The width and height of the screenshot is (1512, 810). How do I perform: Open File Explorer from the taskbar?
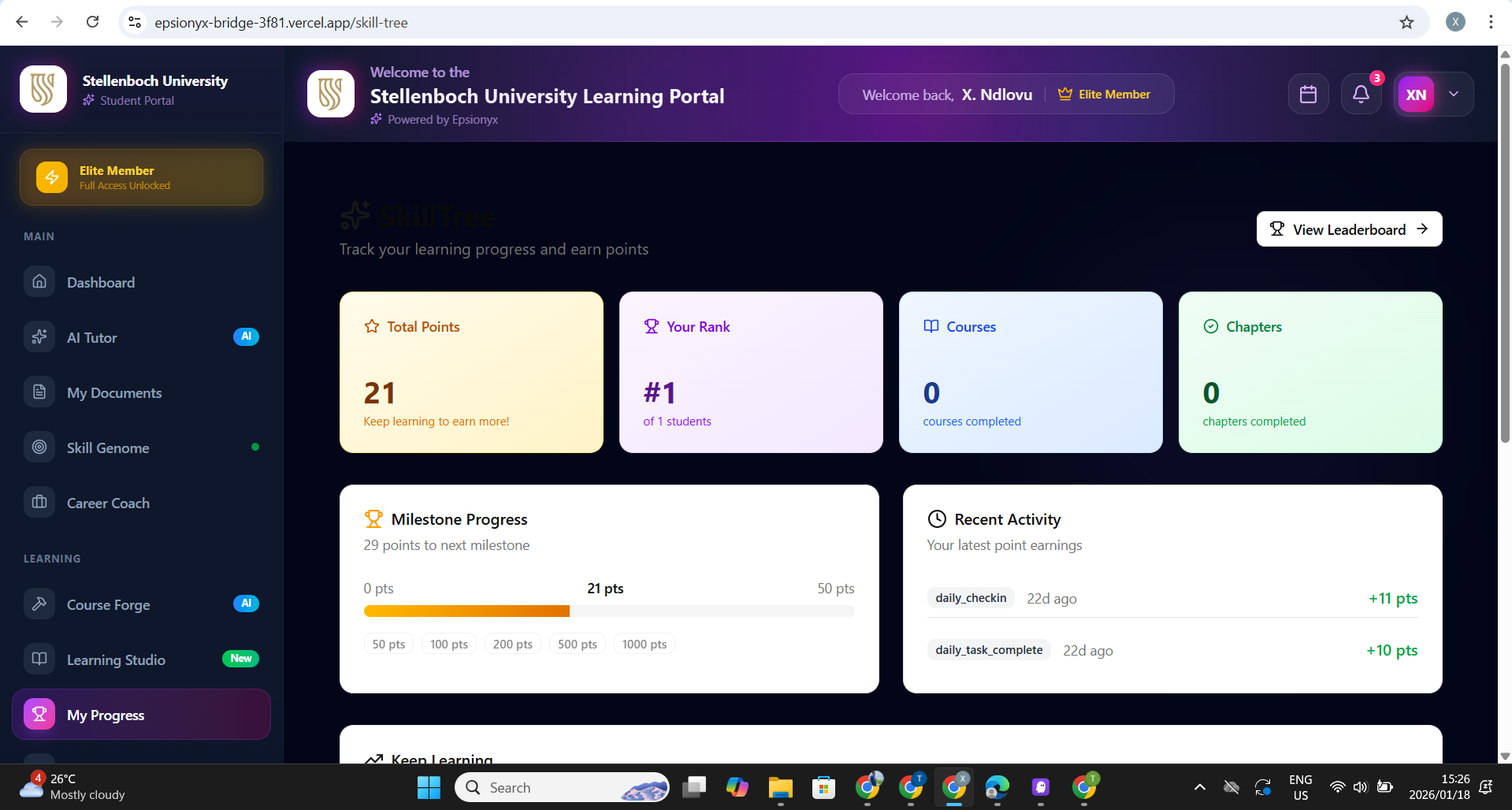point(781,787)
